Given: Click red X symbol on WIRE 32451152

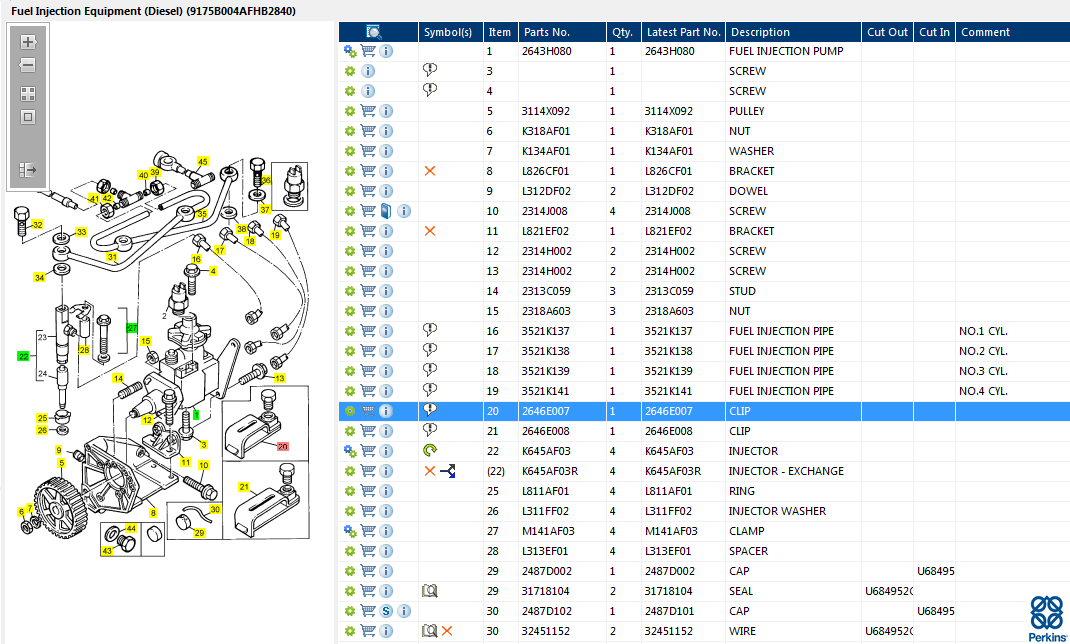Looking at the screenshot, I should (447, 631).
